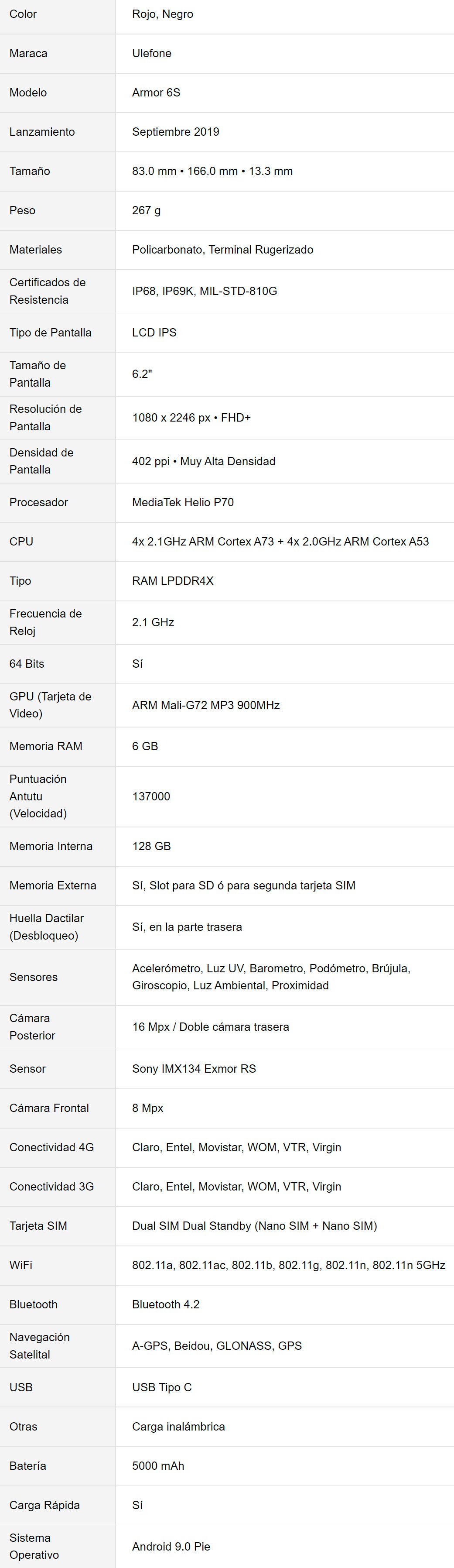Click the CPU row label
The height and width of the screenshot is (1568, 454).
pos(21,542)
